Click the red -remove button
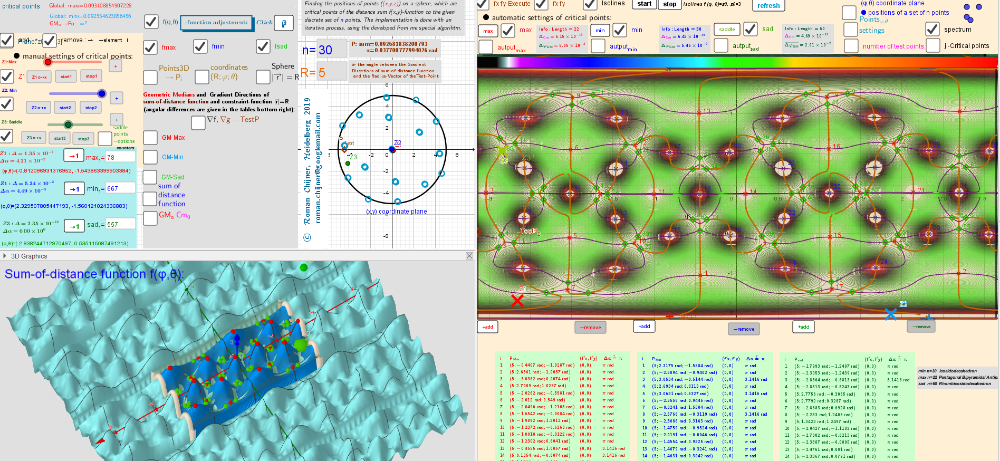Image resolution: width=1000 pixels, height=461 pixels. (590, 327)
